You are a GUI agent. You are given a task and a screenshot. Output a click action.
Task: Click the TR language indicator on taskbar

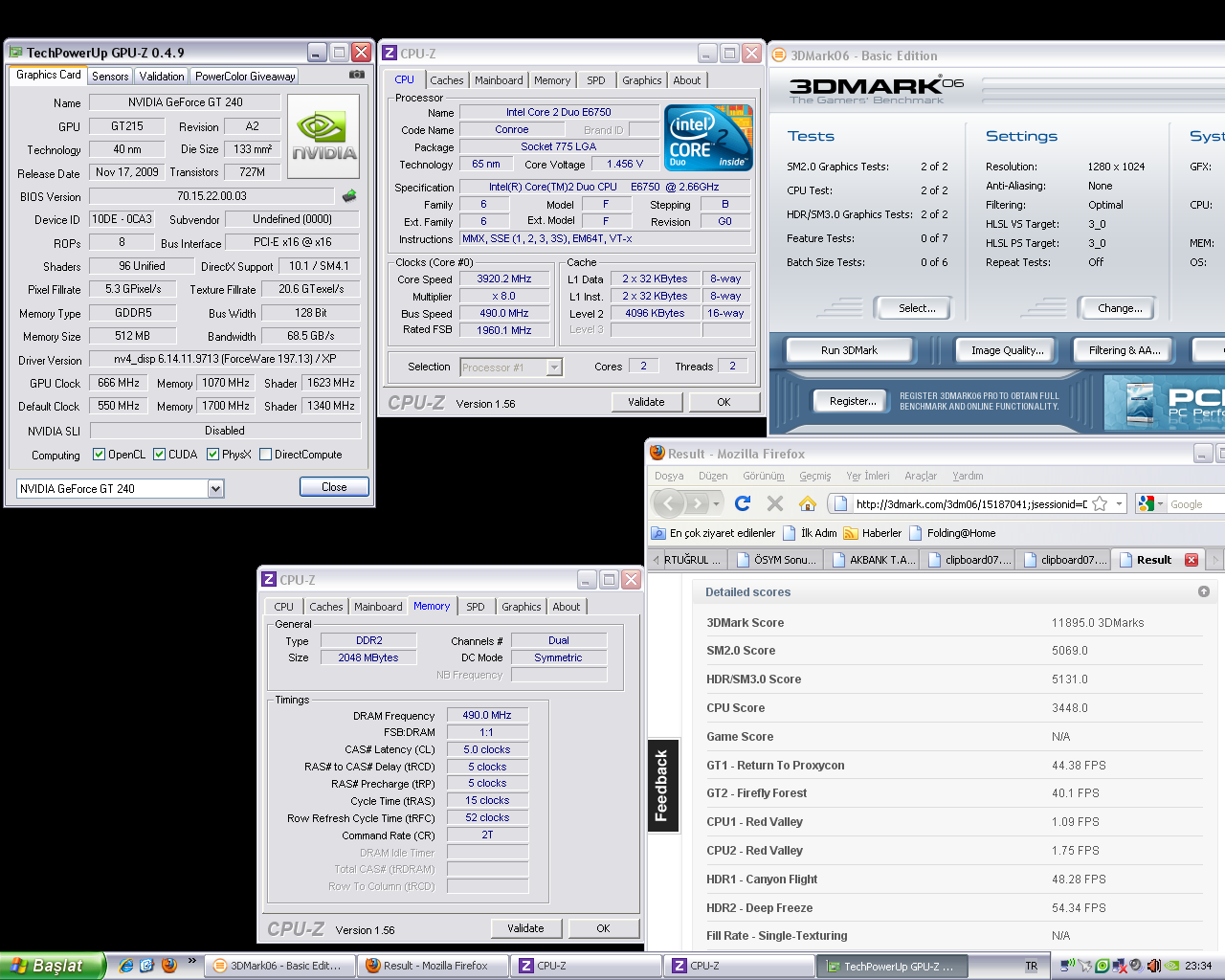tap(1031, 966)
